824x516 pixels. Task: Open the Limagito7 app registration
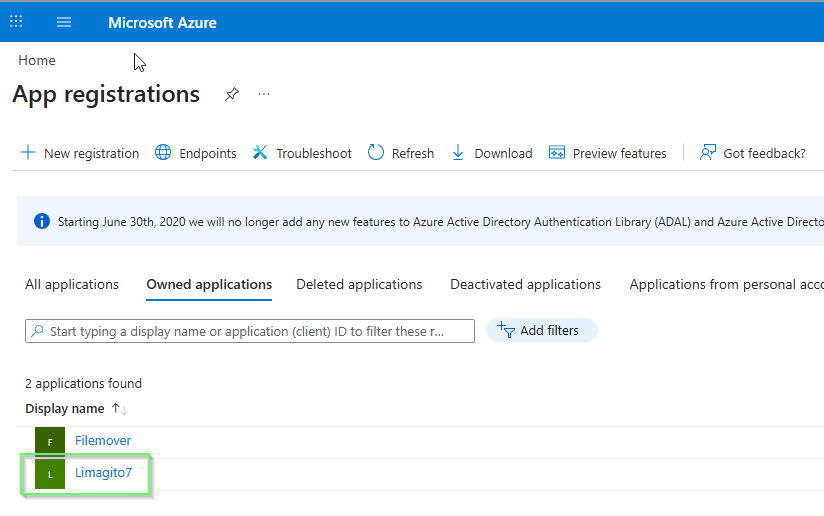104,472
